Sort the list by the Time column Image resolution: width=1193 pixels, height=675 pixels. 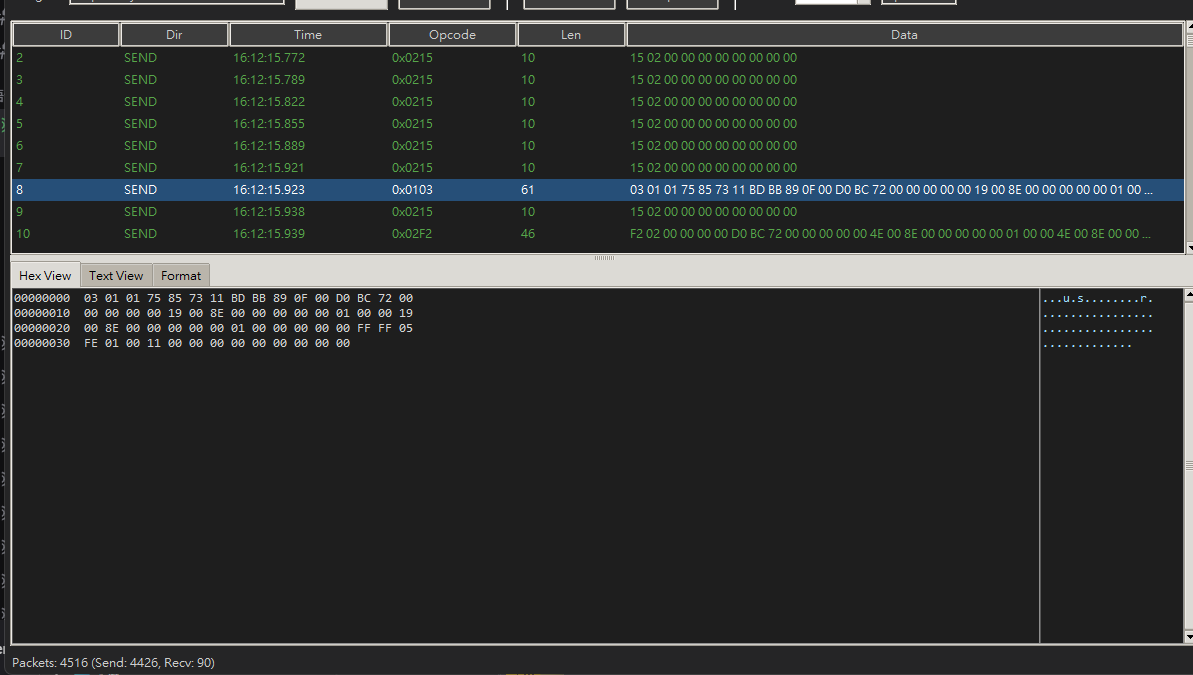(x=308, y=35)
